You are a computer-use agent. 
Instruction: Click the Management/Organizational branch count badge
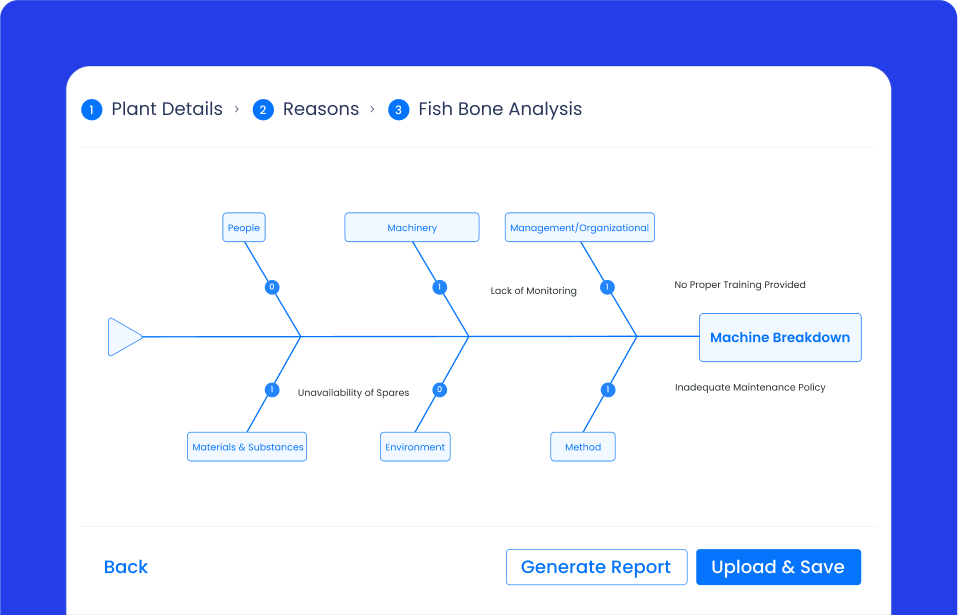[x=607, y=287]
